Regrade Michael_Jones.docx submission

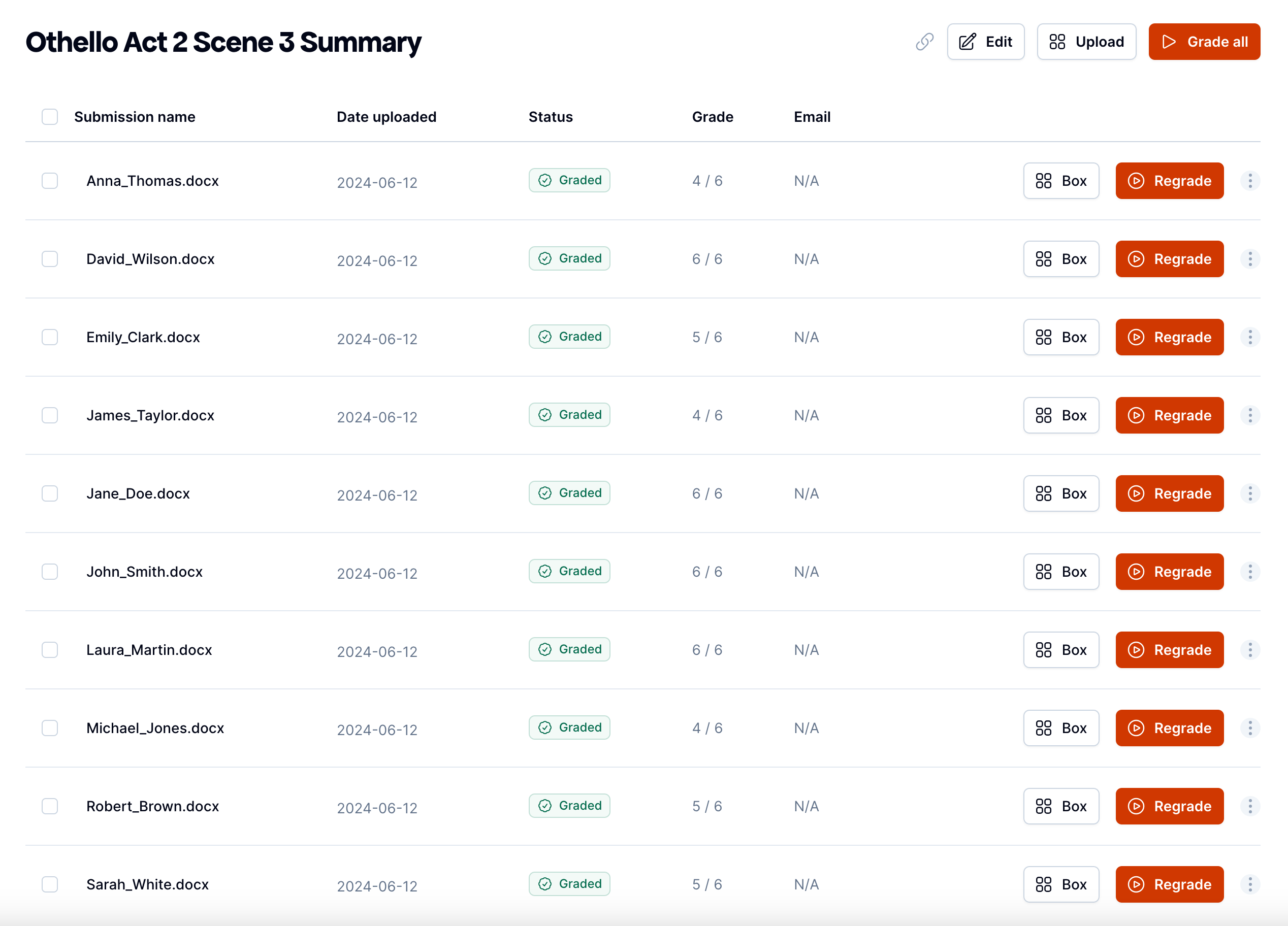(x=1169, y=728)
